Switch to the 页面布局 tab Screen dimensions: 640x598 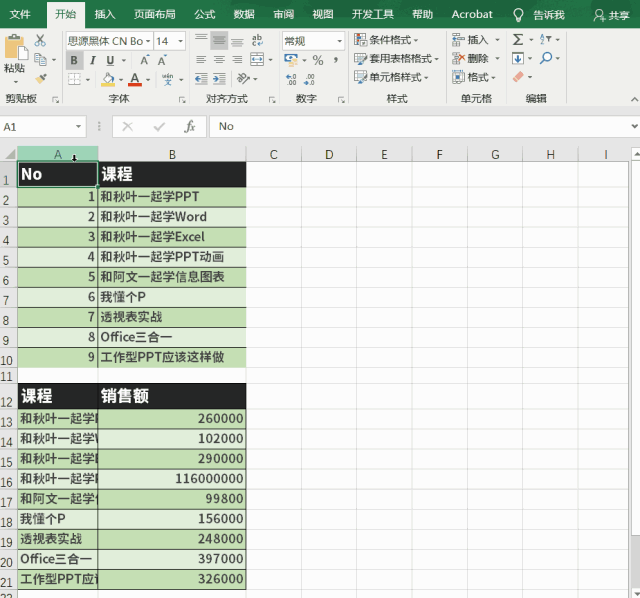click(x=155, y=15)
